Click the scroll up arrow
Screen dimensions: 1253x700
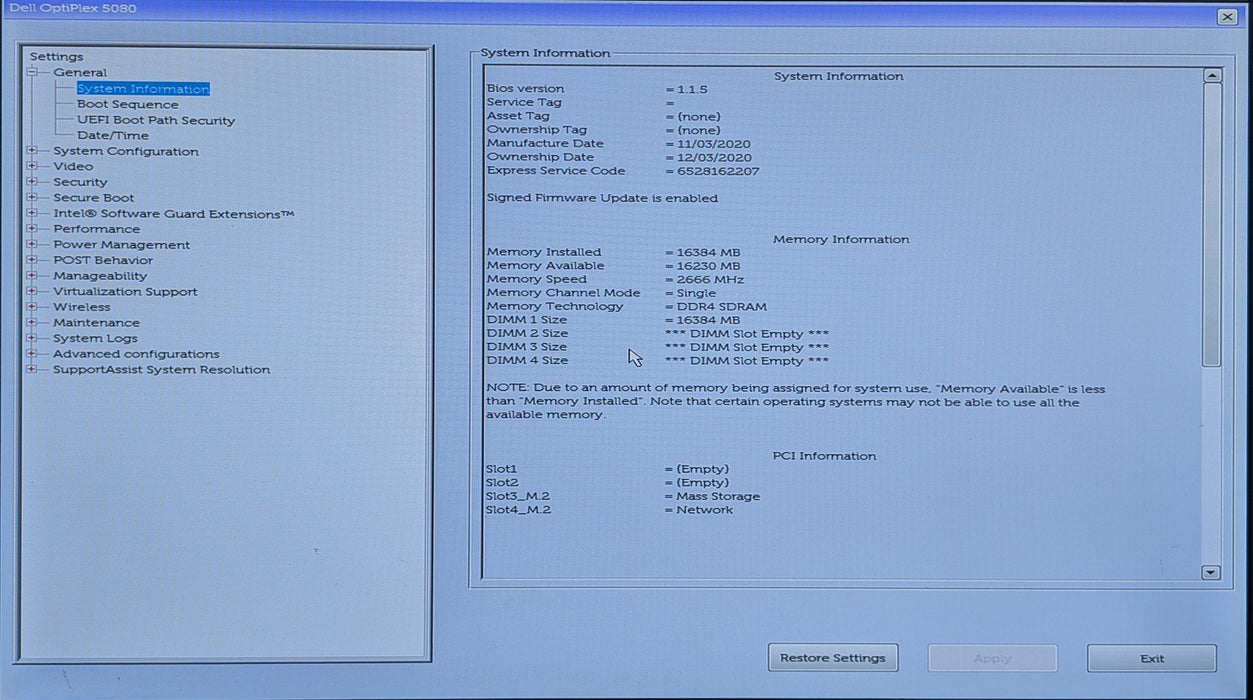tap(1211, 75)
